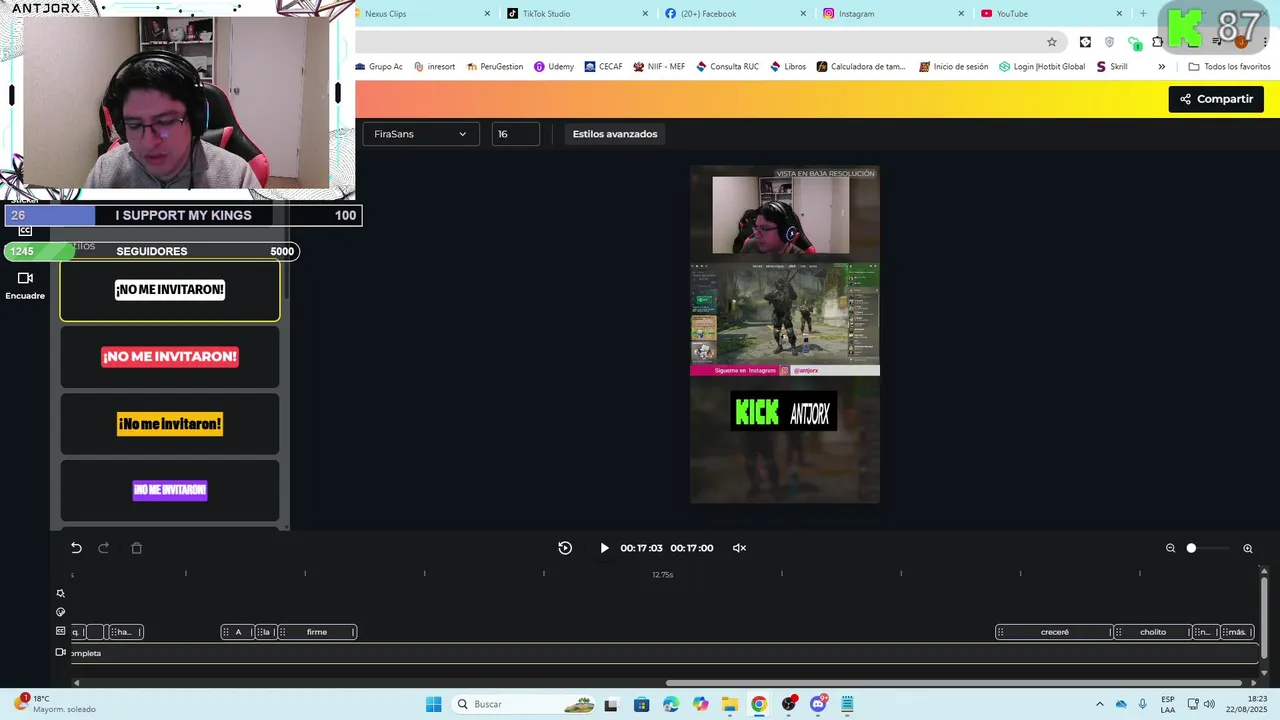Open File Explorer from the taskbar
The width and height of the screenshot is (1280, 720).
[x=730, y=704]
